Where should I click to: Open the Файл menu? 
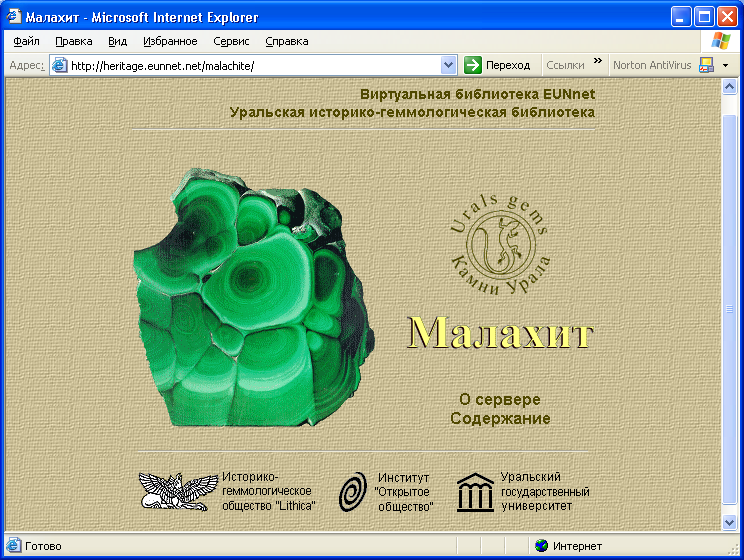click(x=26, y=41)
